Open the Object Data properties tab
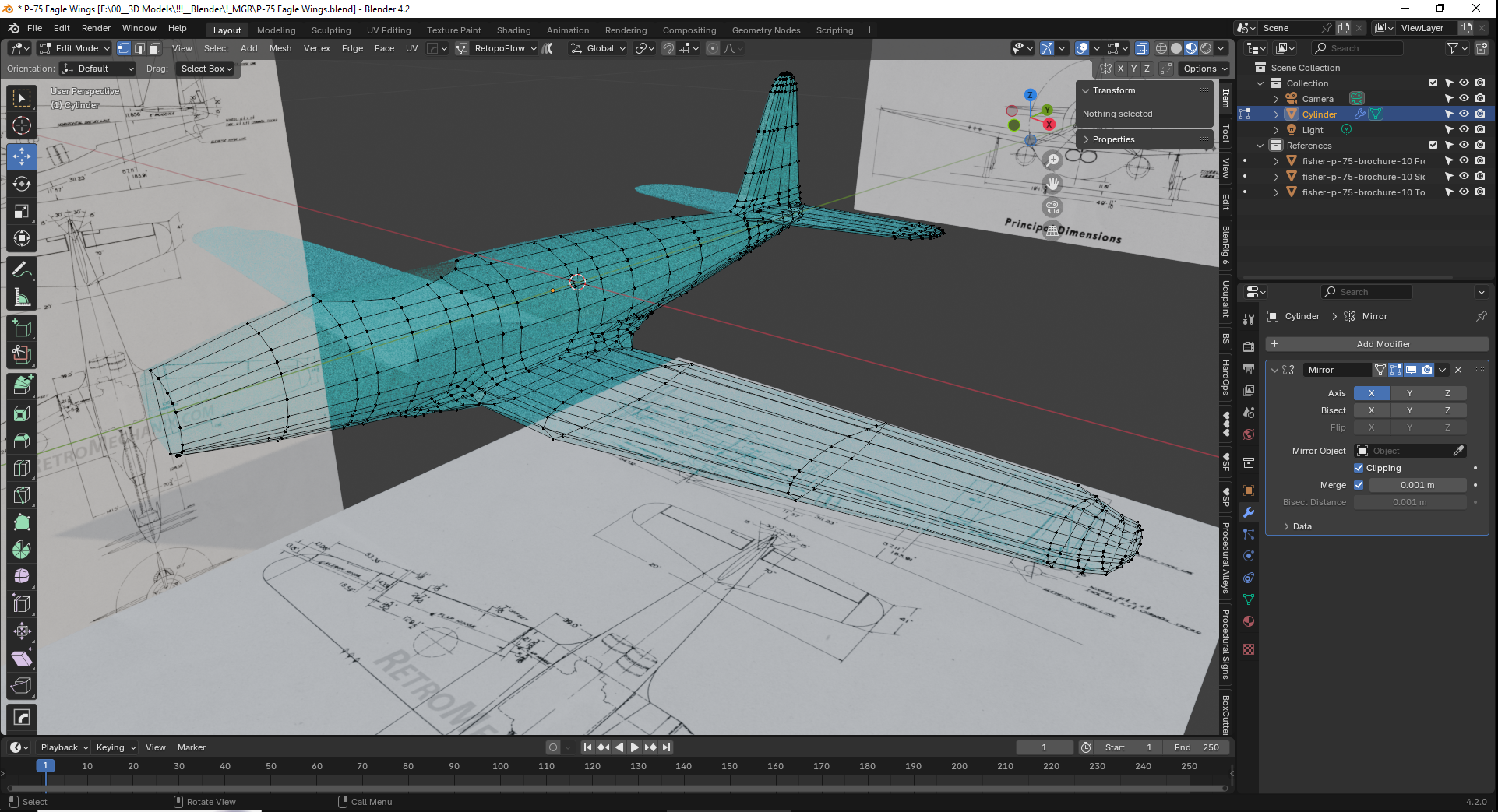1498x812 pixels. tap(1249, 599)
